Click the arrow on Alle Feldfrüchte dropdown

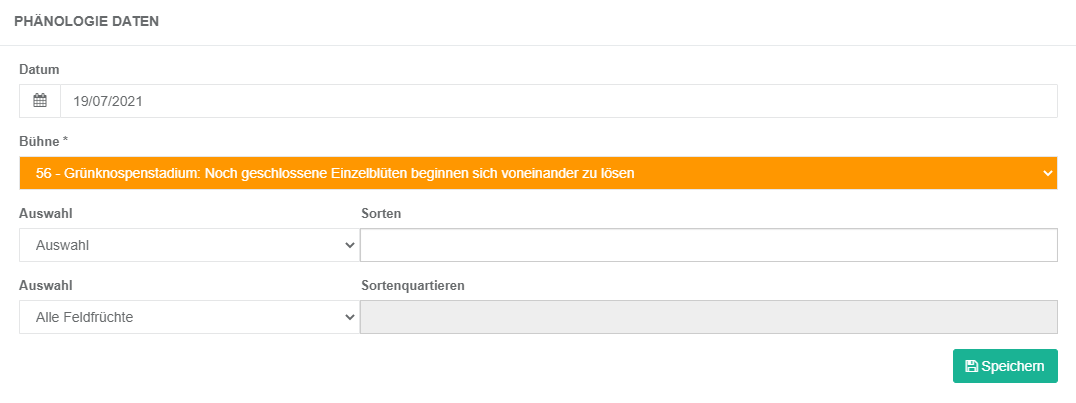[349, 317]
